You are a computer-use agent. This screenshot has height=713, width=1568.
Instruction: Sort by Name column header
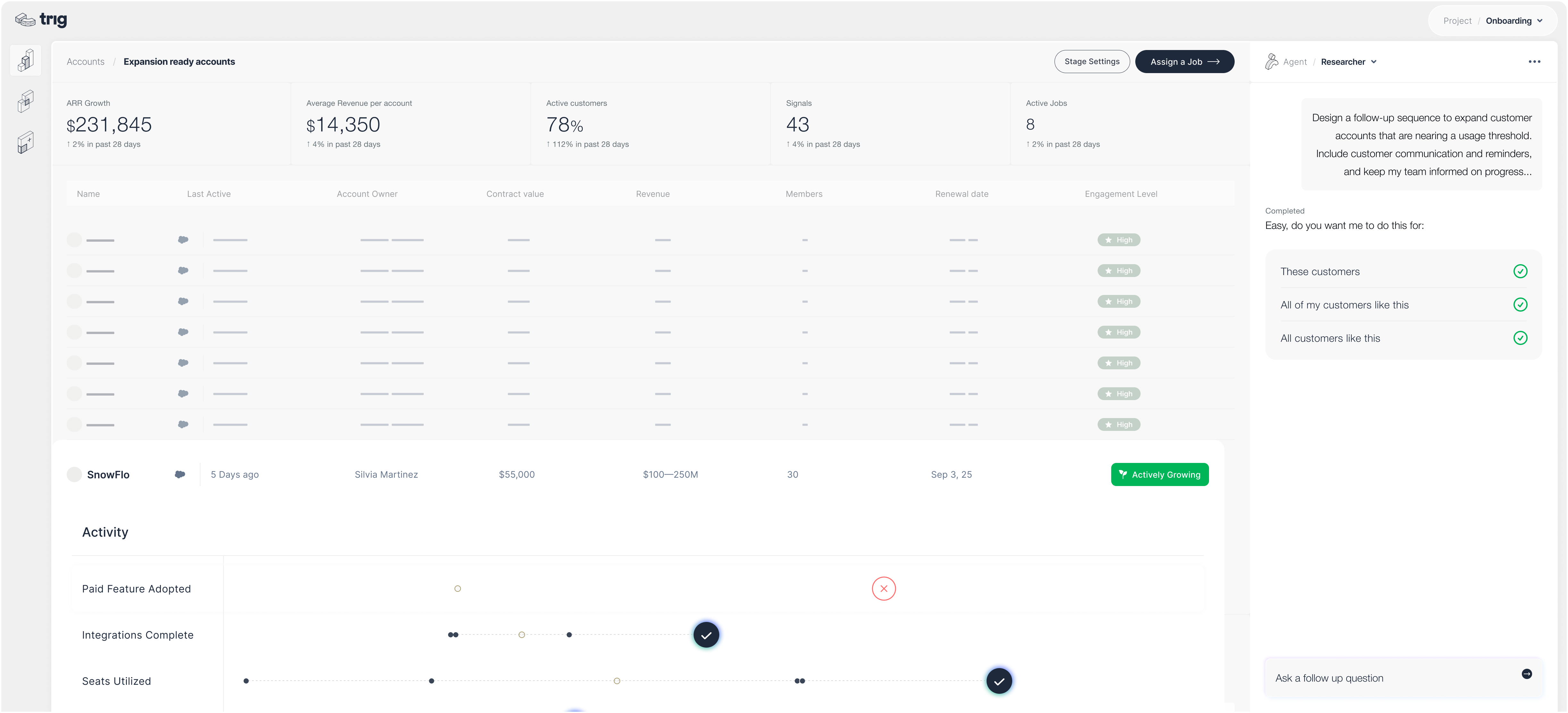click(x=88, y=194)
